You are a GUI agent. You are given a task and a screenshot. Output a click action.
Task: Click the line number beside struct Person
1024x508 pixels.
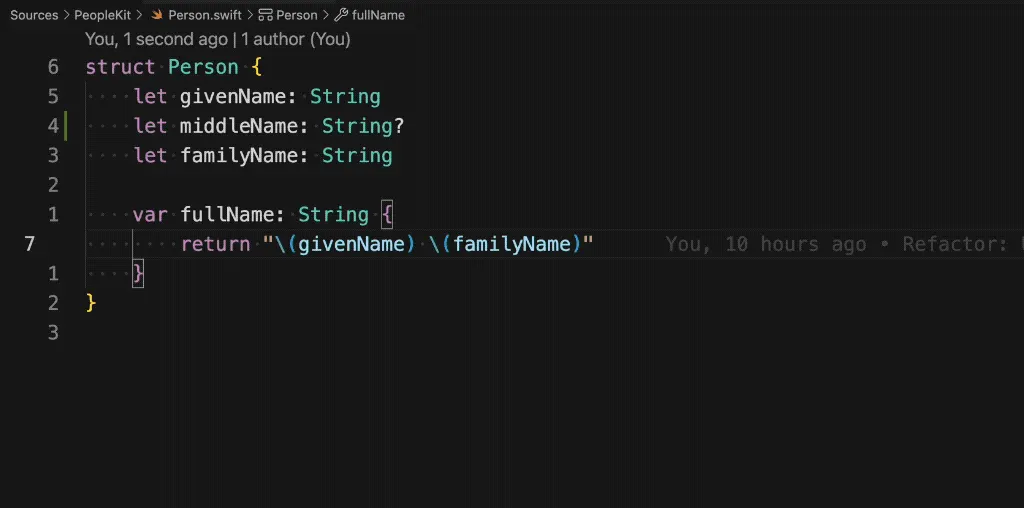tap(53, 67)
